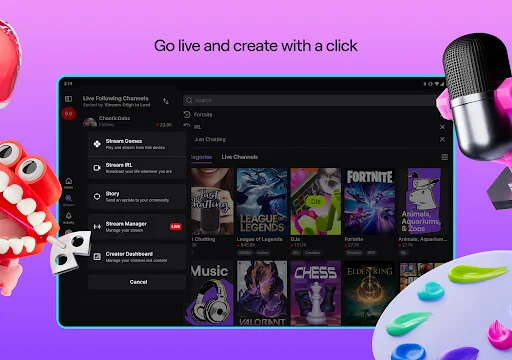Select Stream Games option

pyautogui.click(x=137, y=144)
